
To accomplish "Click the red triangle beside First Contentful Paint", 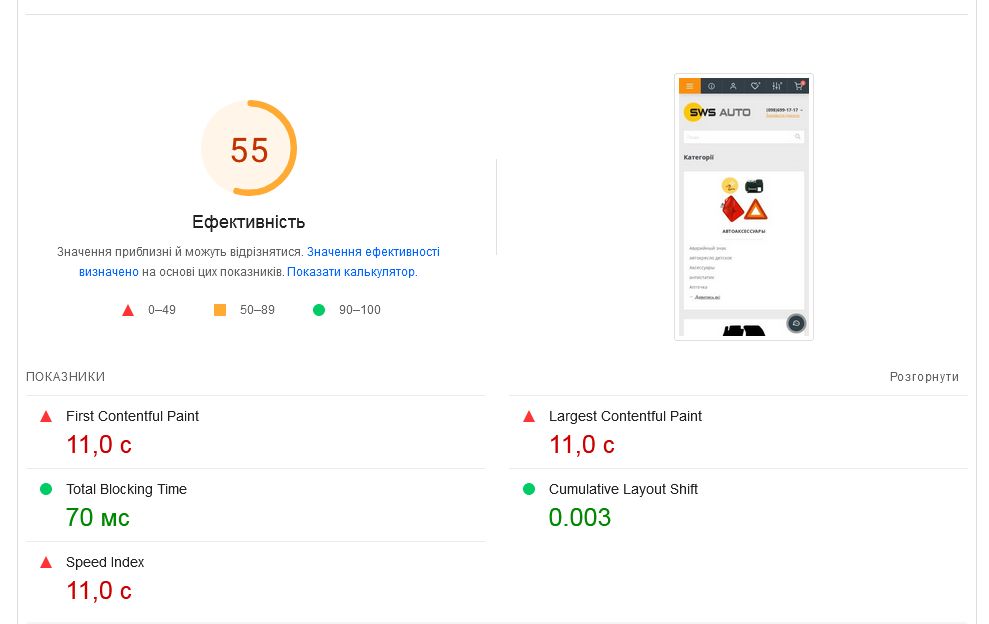I will point(46,416).
